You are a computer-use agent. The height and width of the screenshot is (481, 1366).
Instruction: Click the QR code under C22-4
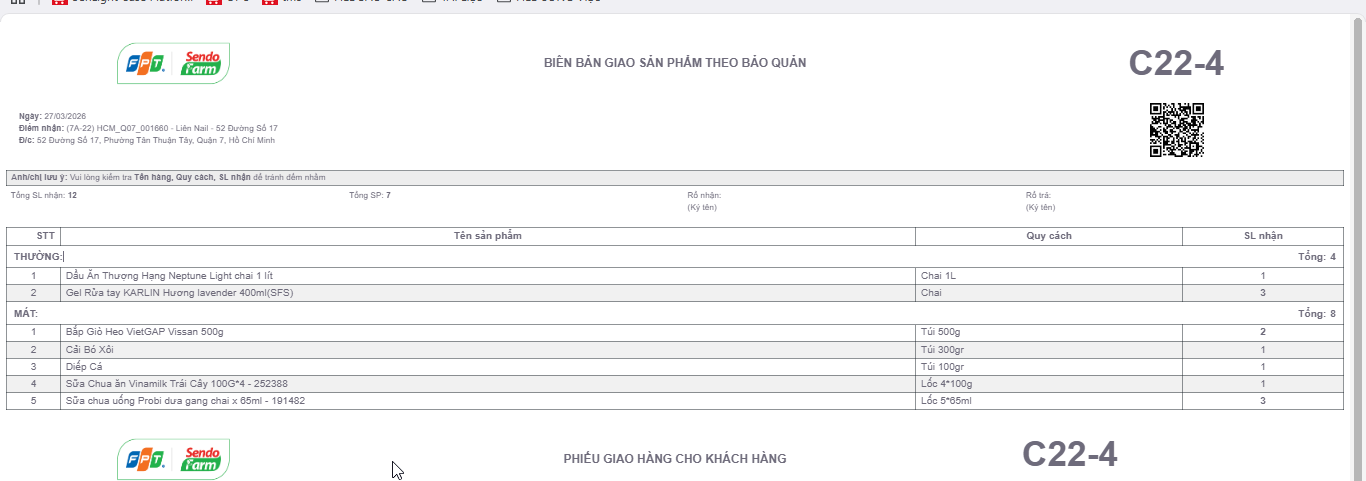tap(1176, 130)
